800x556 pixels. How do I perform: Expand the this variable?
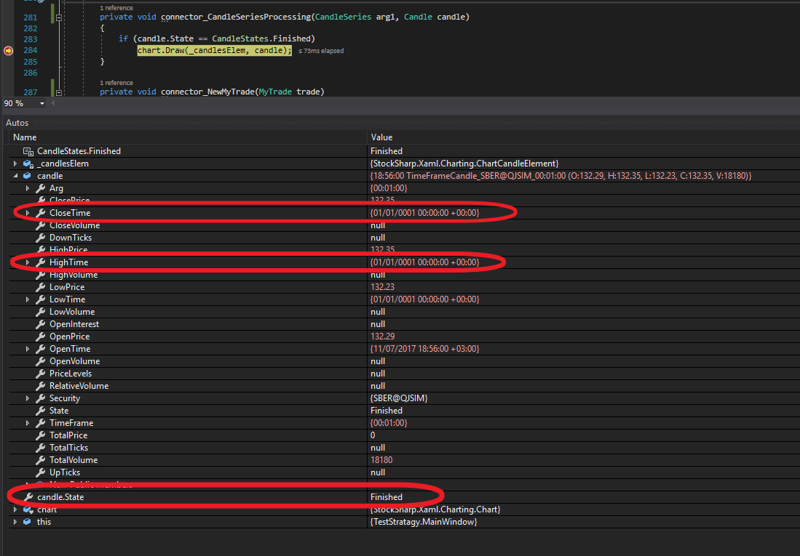click(15, 522)
